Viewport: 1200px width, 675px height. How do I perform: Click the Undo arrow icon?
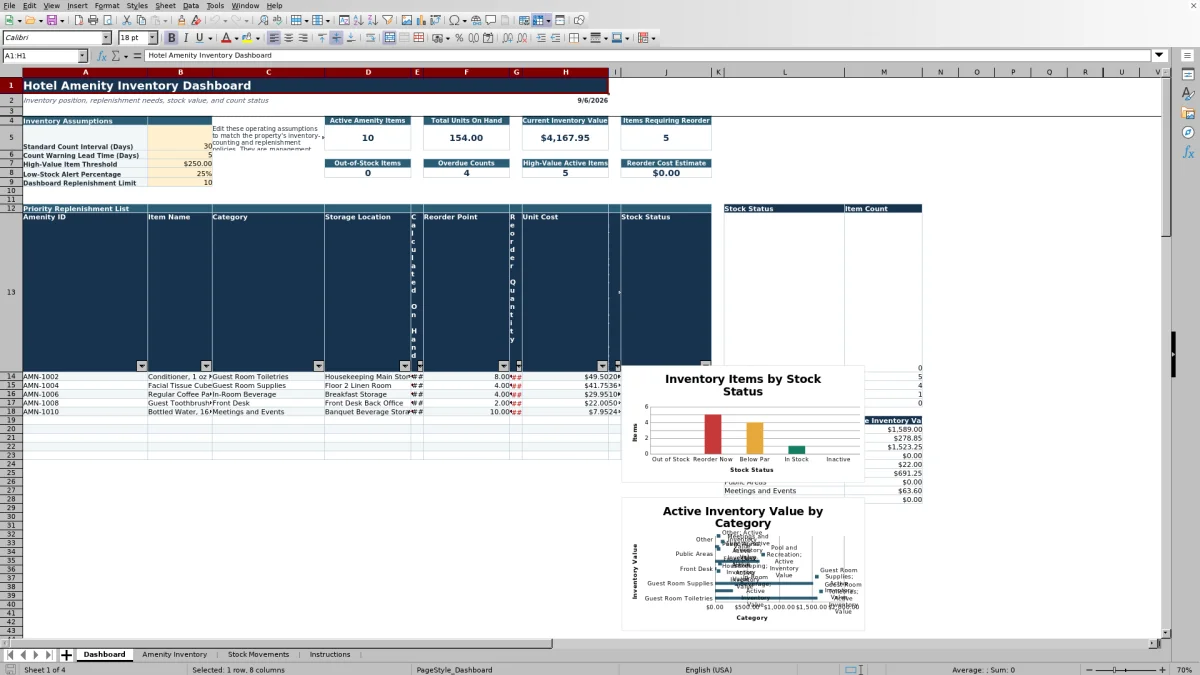(215, 20)
